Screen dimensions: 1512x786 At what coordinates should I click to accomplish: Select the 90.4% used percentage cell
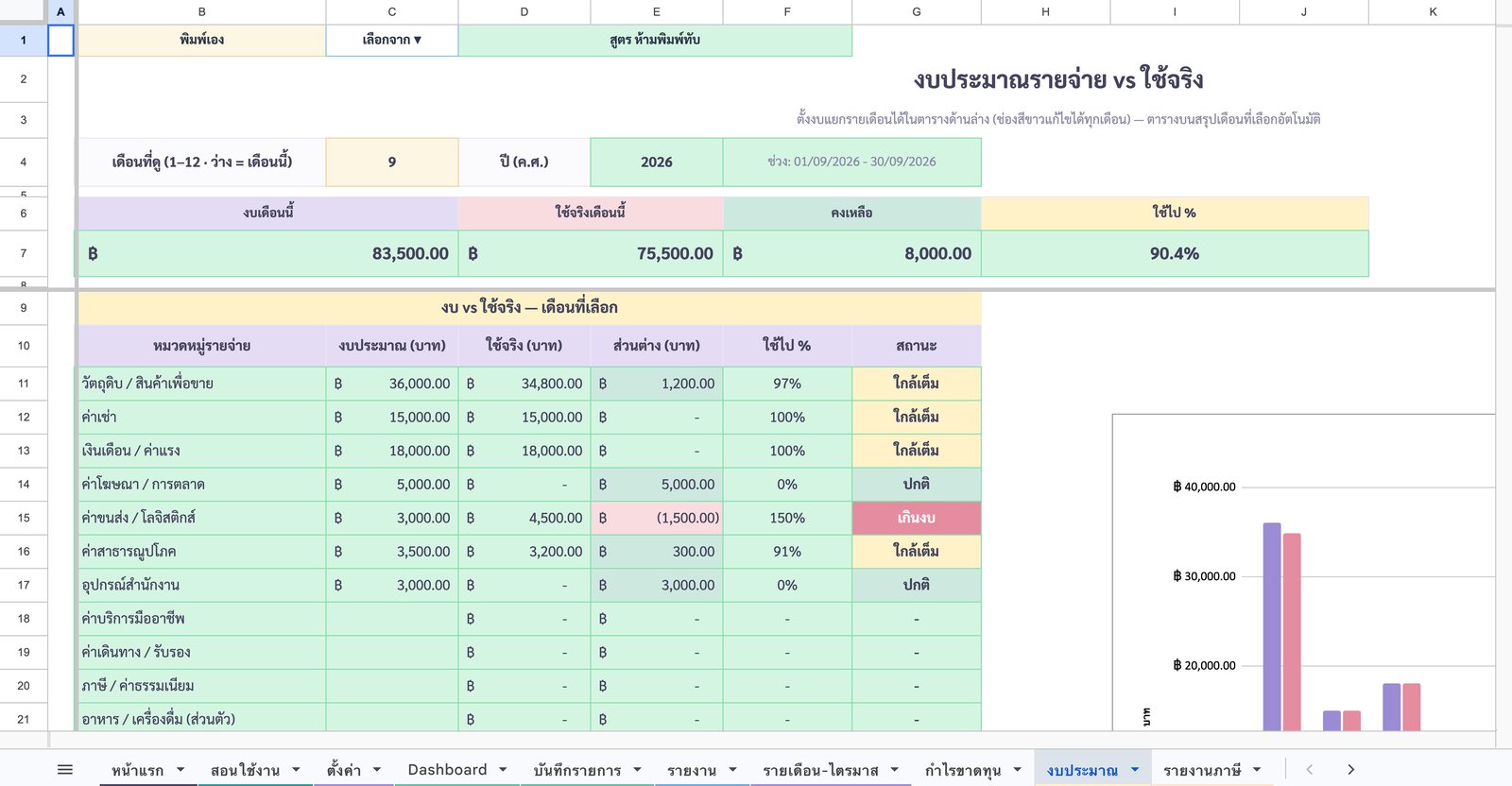(1175, 253)
